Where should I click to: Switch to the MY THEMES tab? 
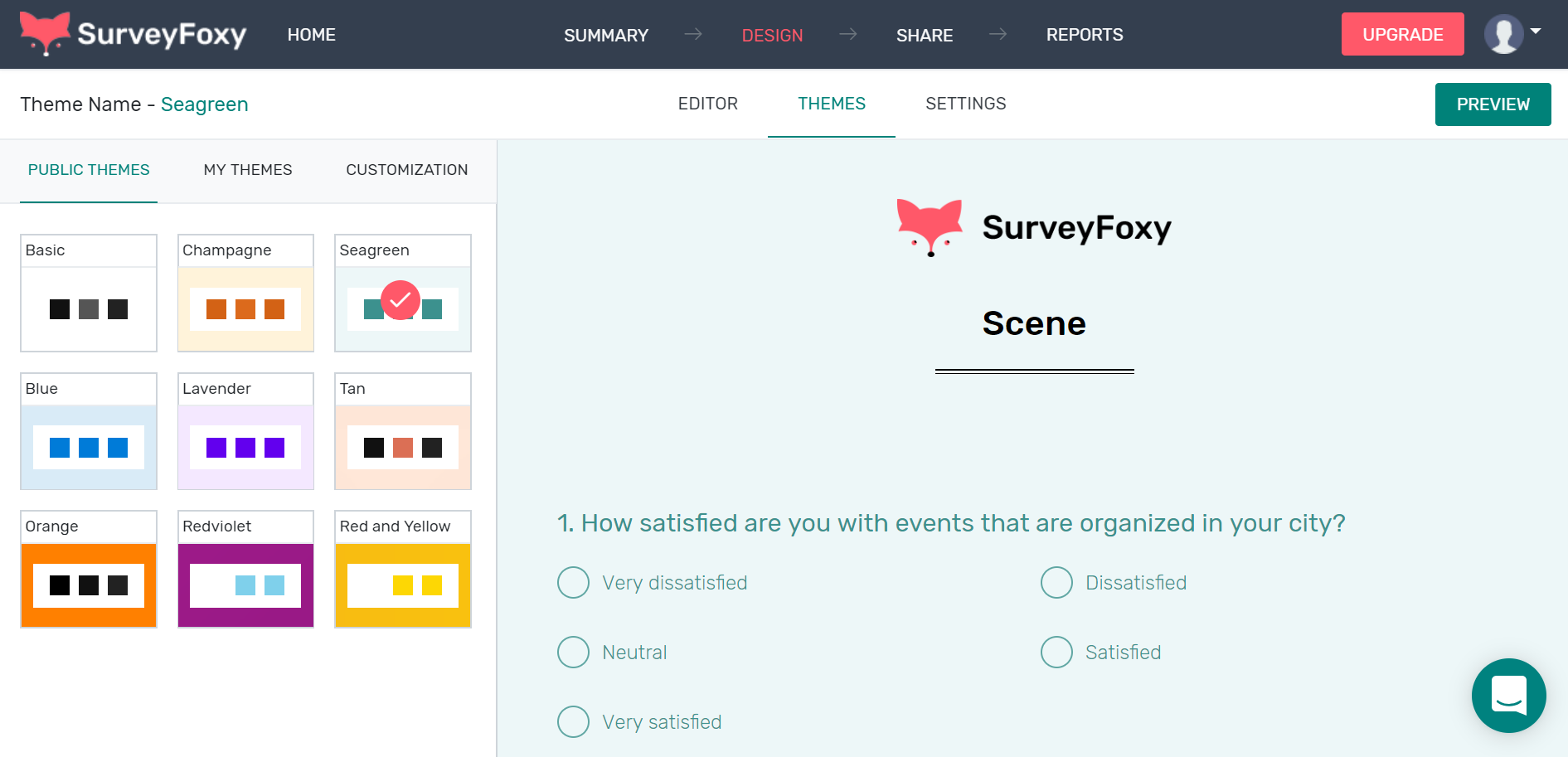[247, 169]
